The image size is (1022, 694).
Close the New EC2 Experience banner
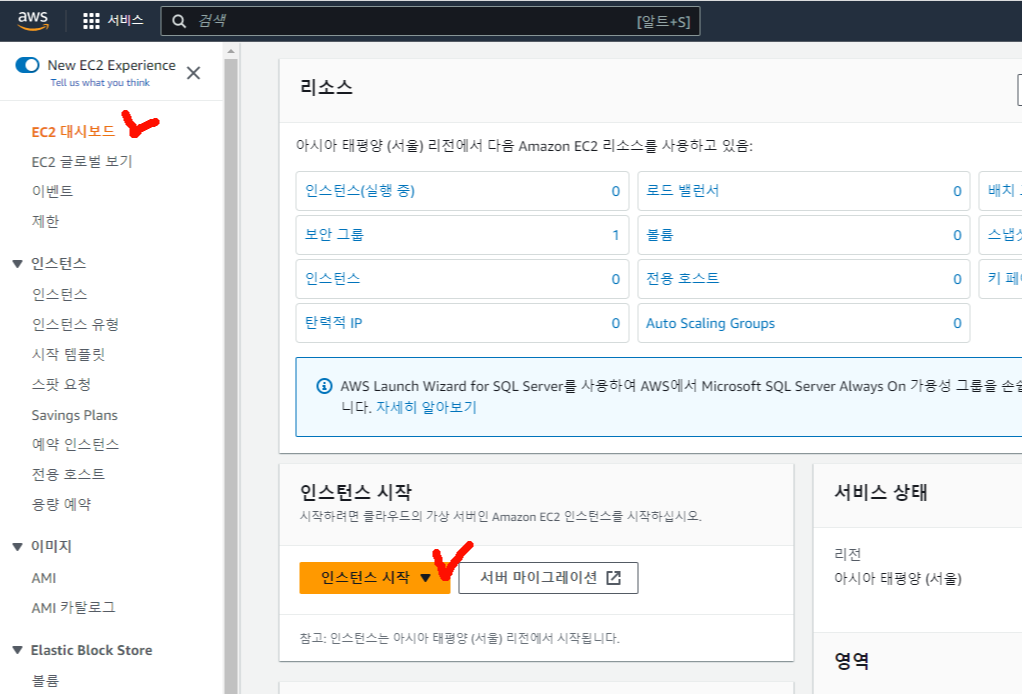(x=194, y=73)
